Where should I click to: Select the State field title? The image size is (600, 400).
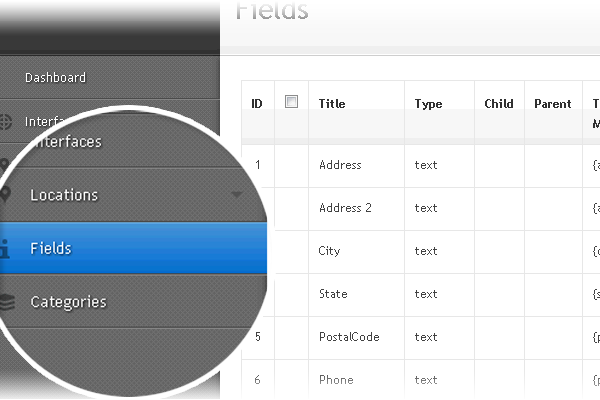click(333, 294)
